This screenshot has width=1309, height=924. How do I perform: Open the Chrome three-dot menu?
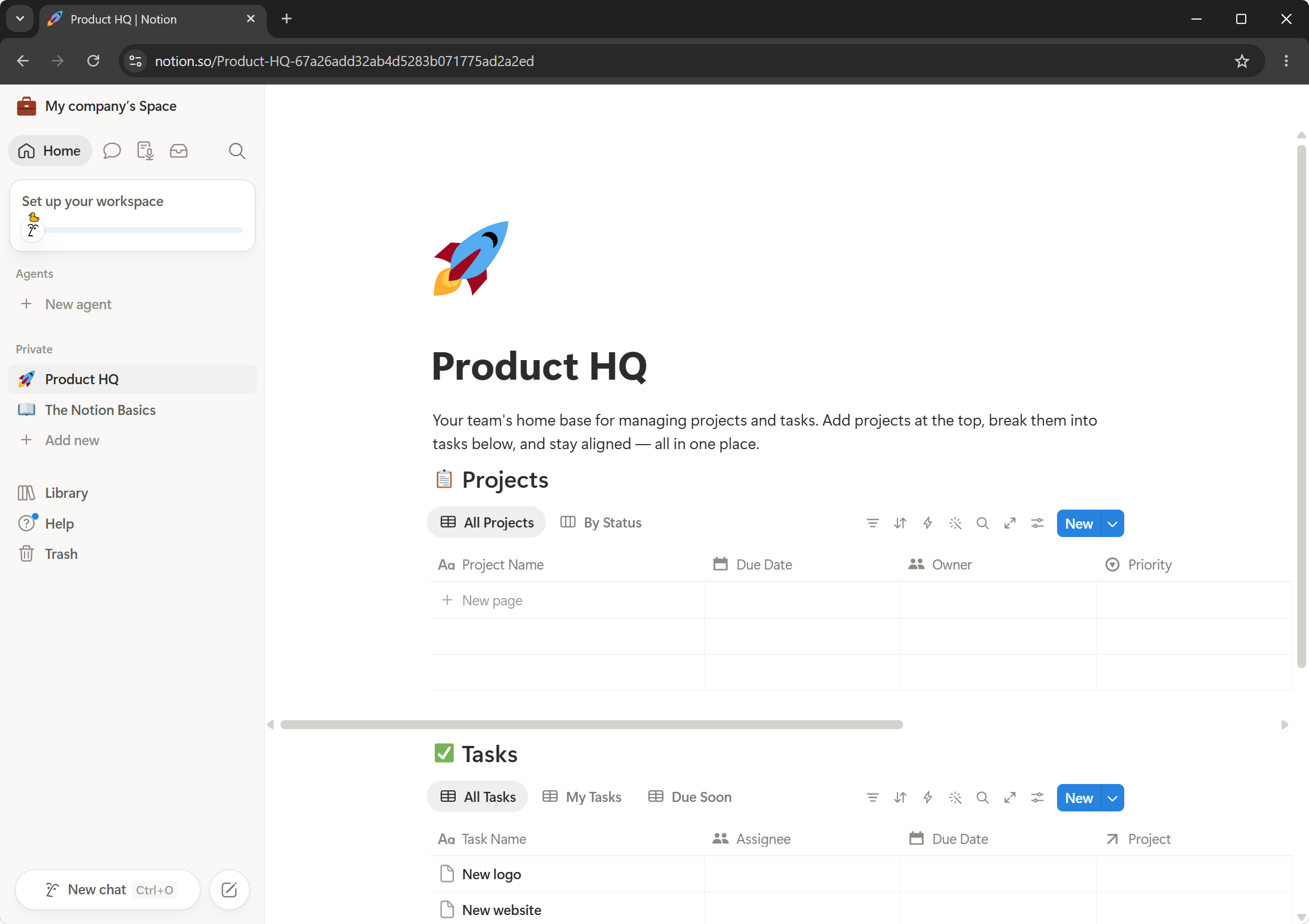coord(1285,61)
